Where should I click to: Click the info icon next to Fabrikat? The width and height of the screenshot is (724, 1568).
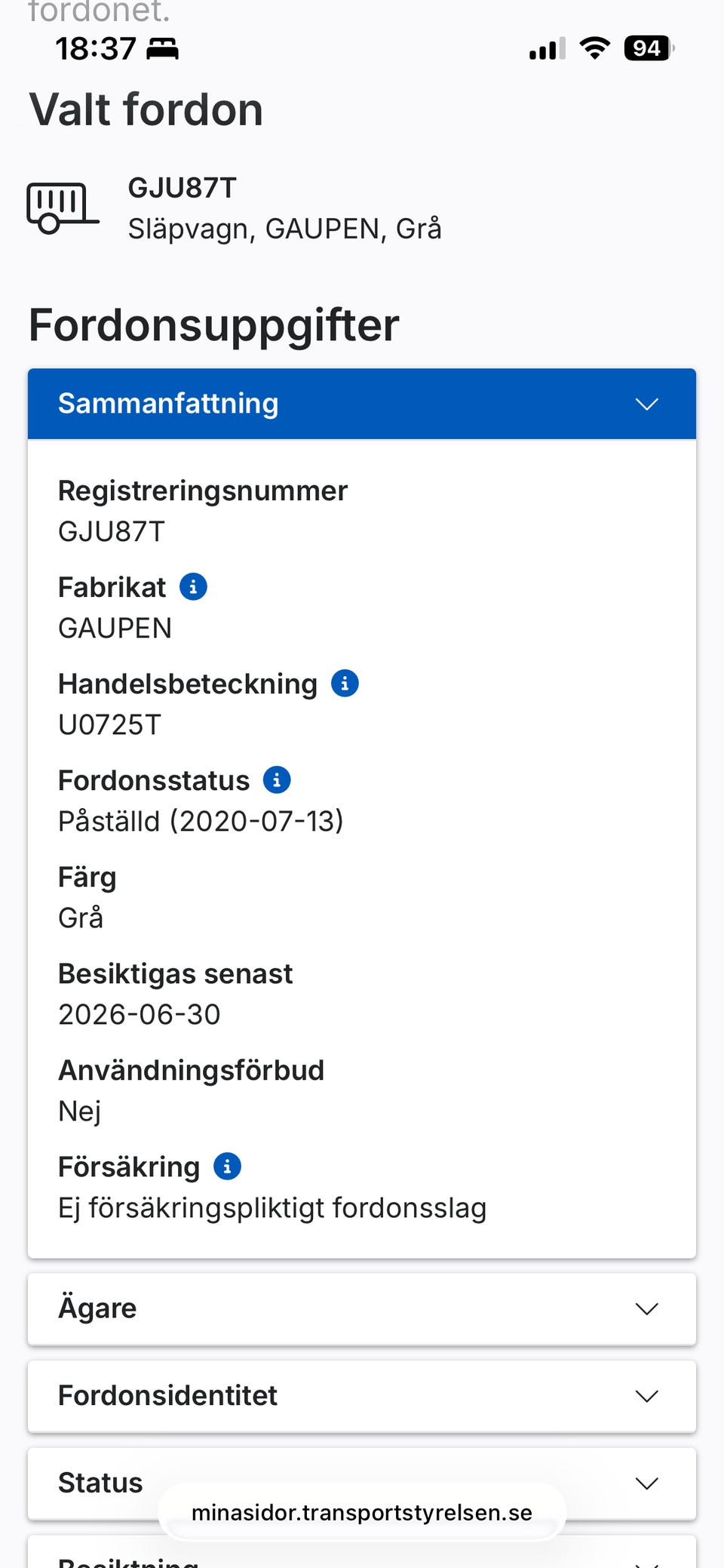coord(193,586)
